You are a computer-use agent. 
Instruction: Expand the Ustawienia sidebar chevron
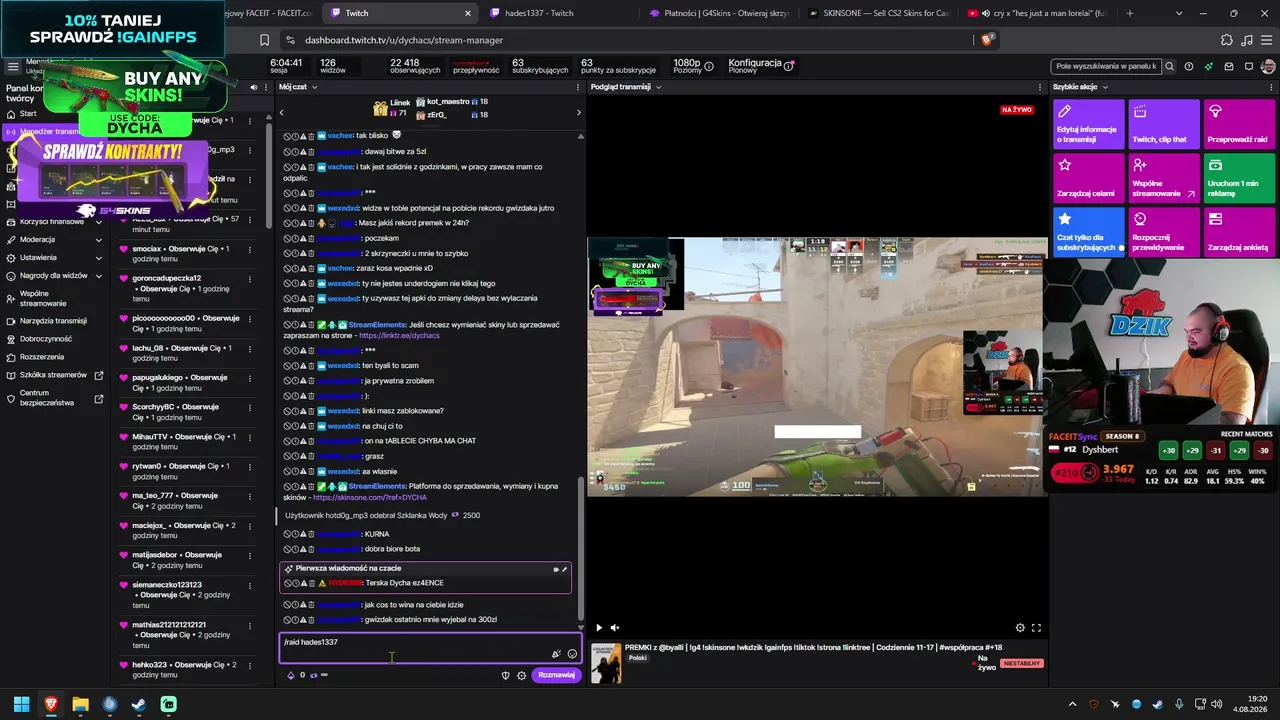(x=98, y=258)
